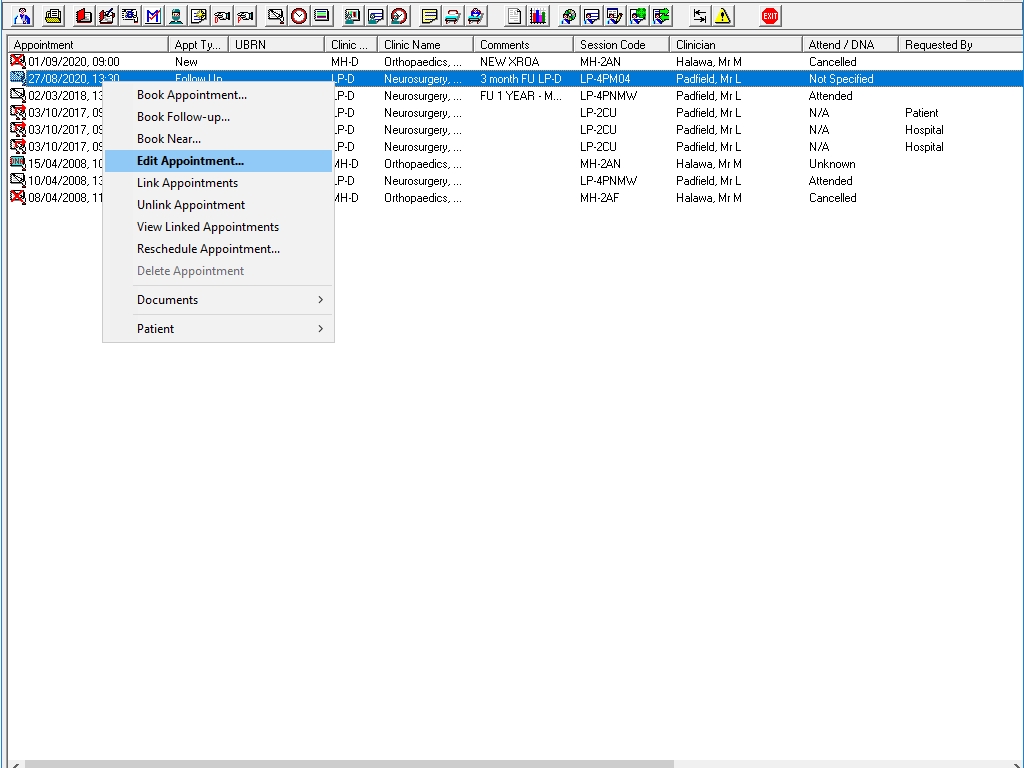
Task: Click the envelope icon on the 02/03/2018 row
Action: tap(18, 95)
